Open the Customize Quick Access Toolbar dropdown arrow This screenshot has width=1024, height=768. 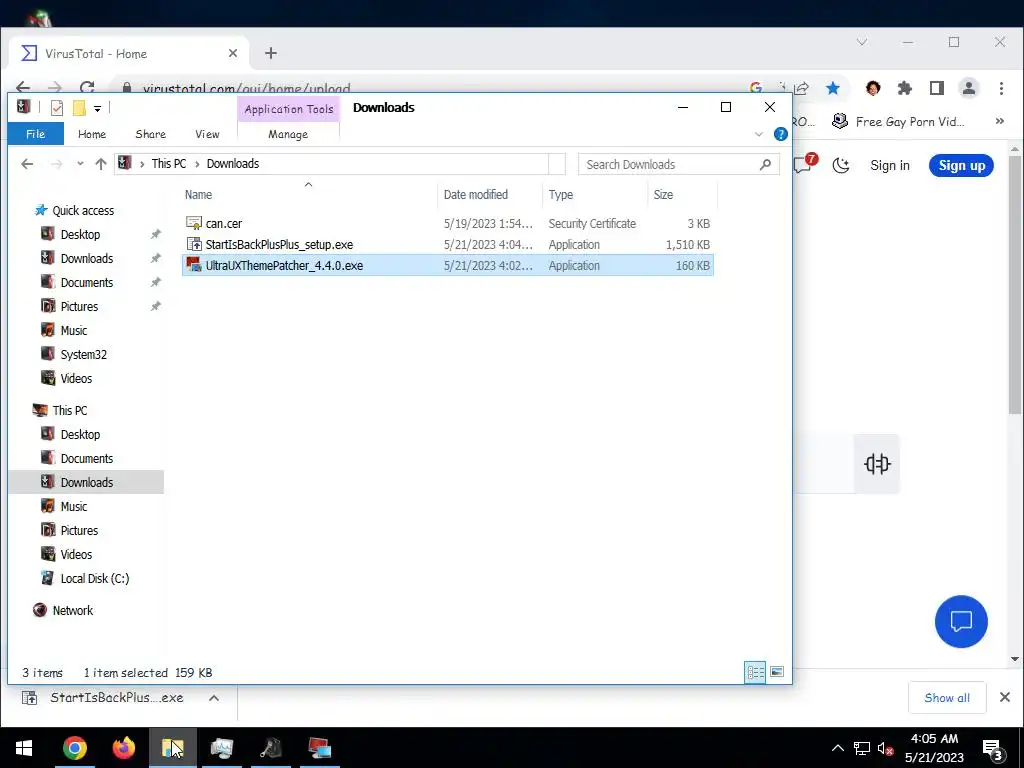pos(97,108)
